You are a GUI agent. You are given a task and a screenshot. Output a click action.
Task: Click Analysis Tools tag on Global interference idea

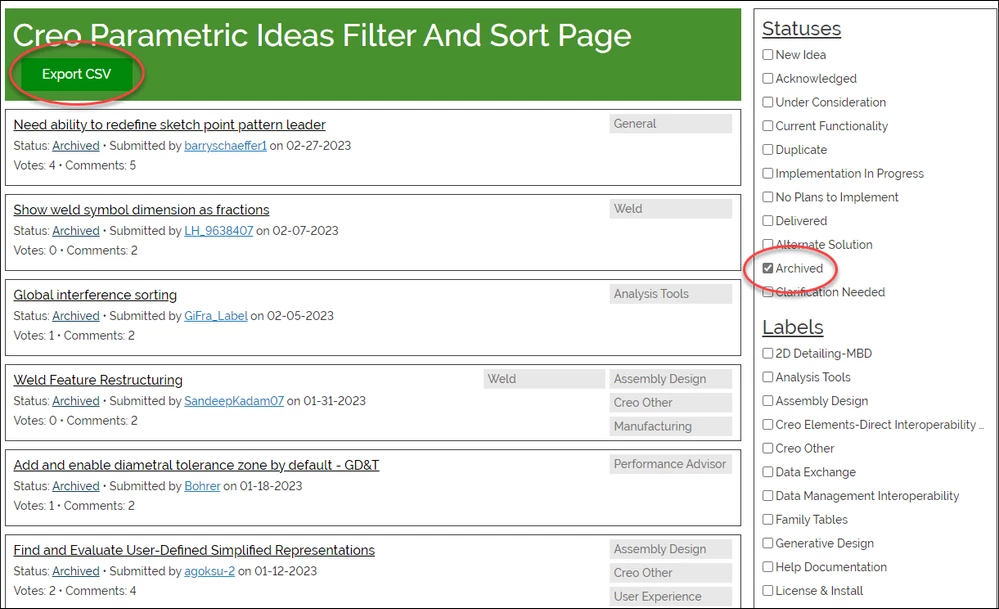[670, 294]
